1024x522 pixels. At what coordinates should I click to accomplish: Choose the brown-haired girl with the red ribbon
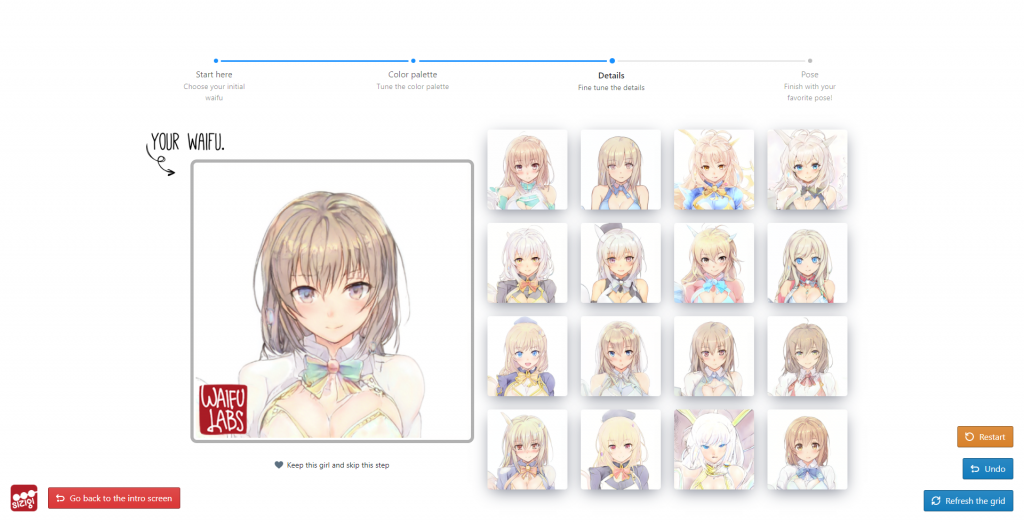coord(807,357)
